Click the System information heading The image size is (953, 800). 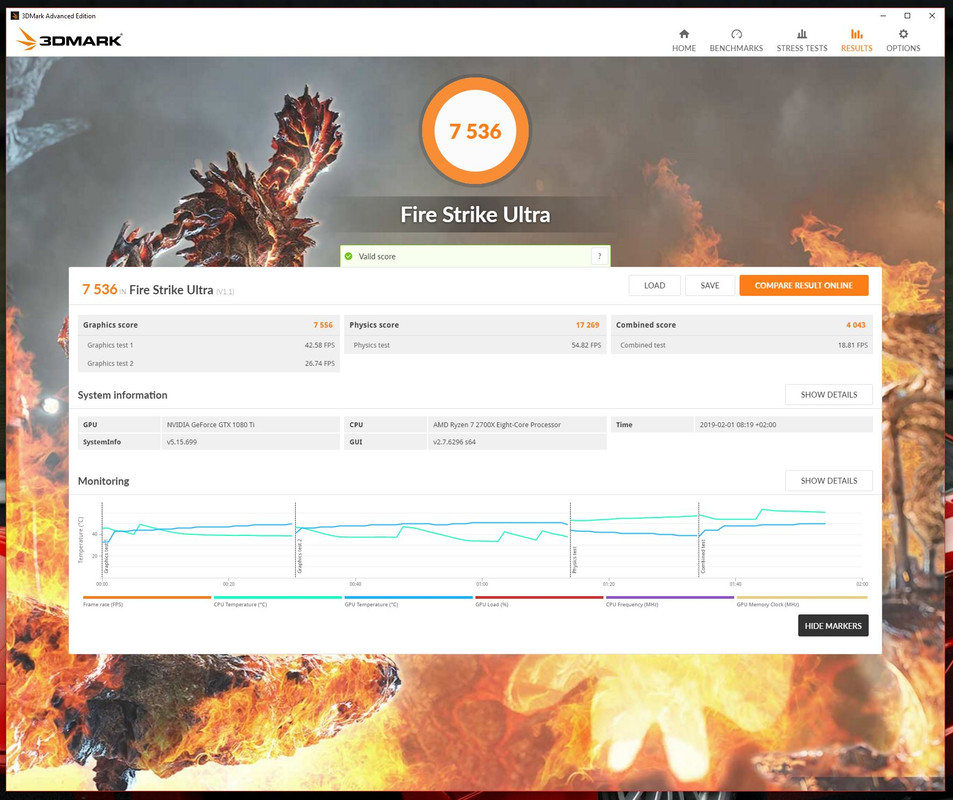coord(122,395)
